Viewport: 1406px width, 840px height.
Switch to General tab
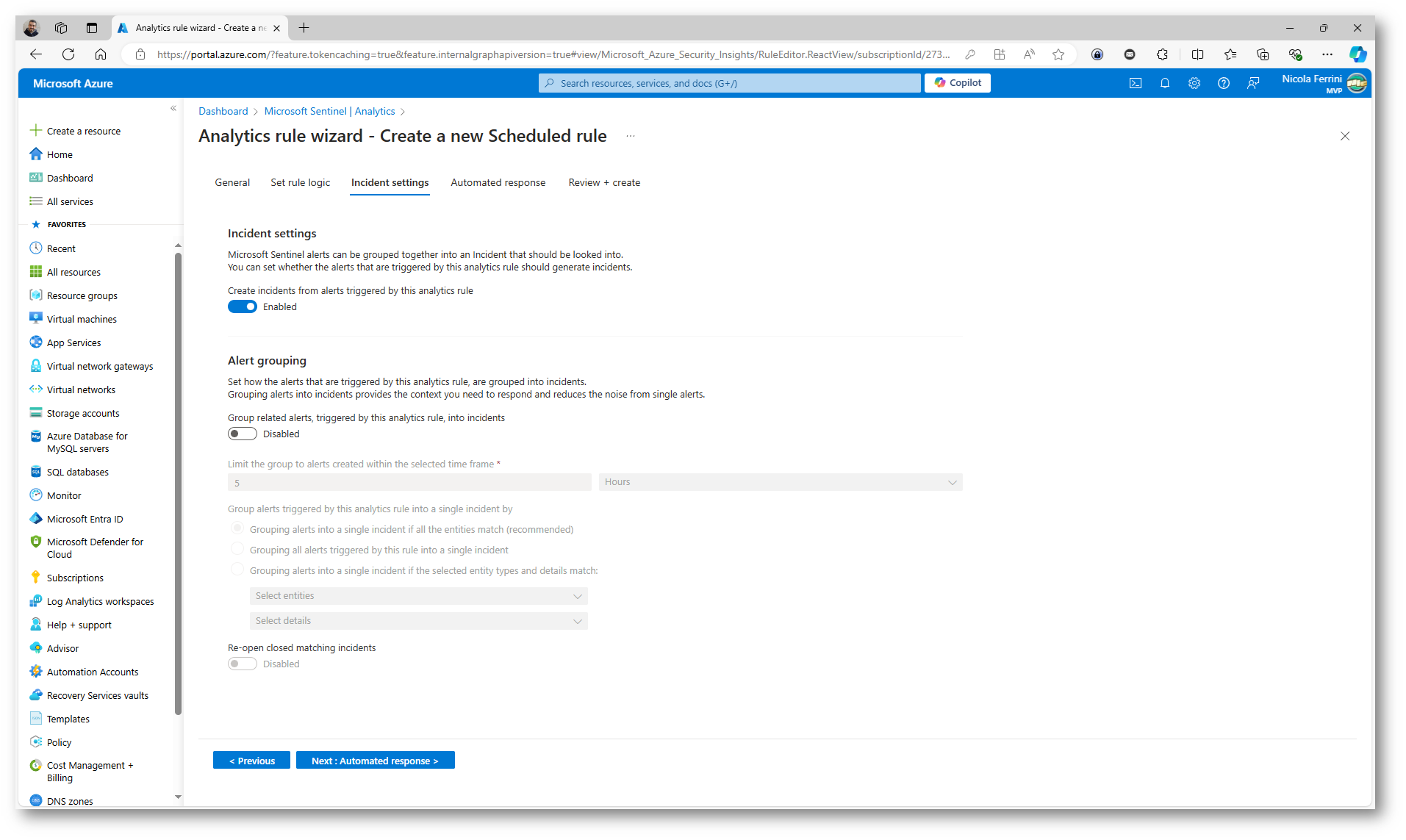pyautogui.click(x=232, y=182)
